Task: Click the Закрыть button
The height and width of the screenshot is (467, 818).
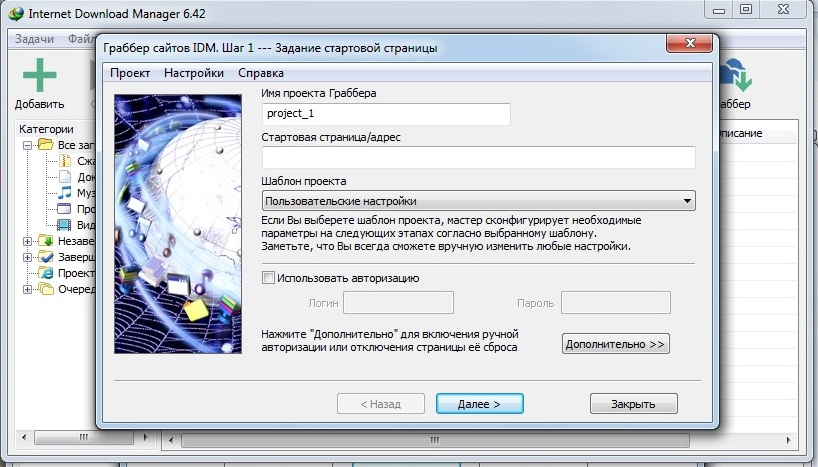Action: (633, 404)
